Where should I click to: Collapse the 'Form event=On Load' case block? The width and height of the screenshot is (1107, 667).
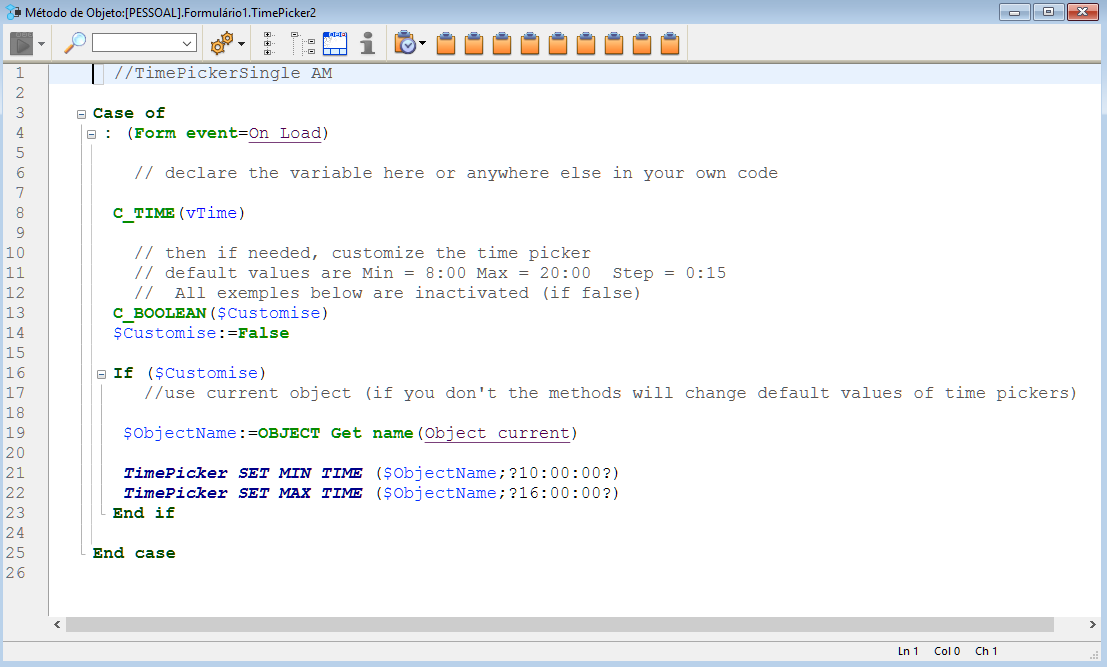pos(91,134)
